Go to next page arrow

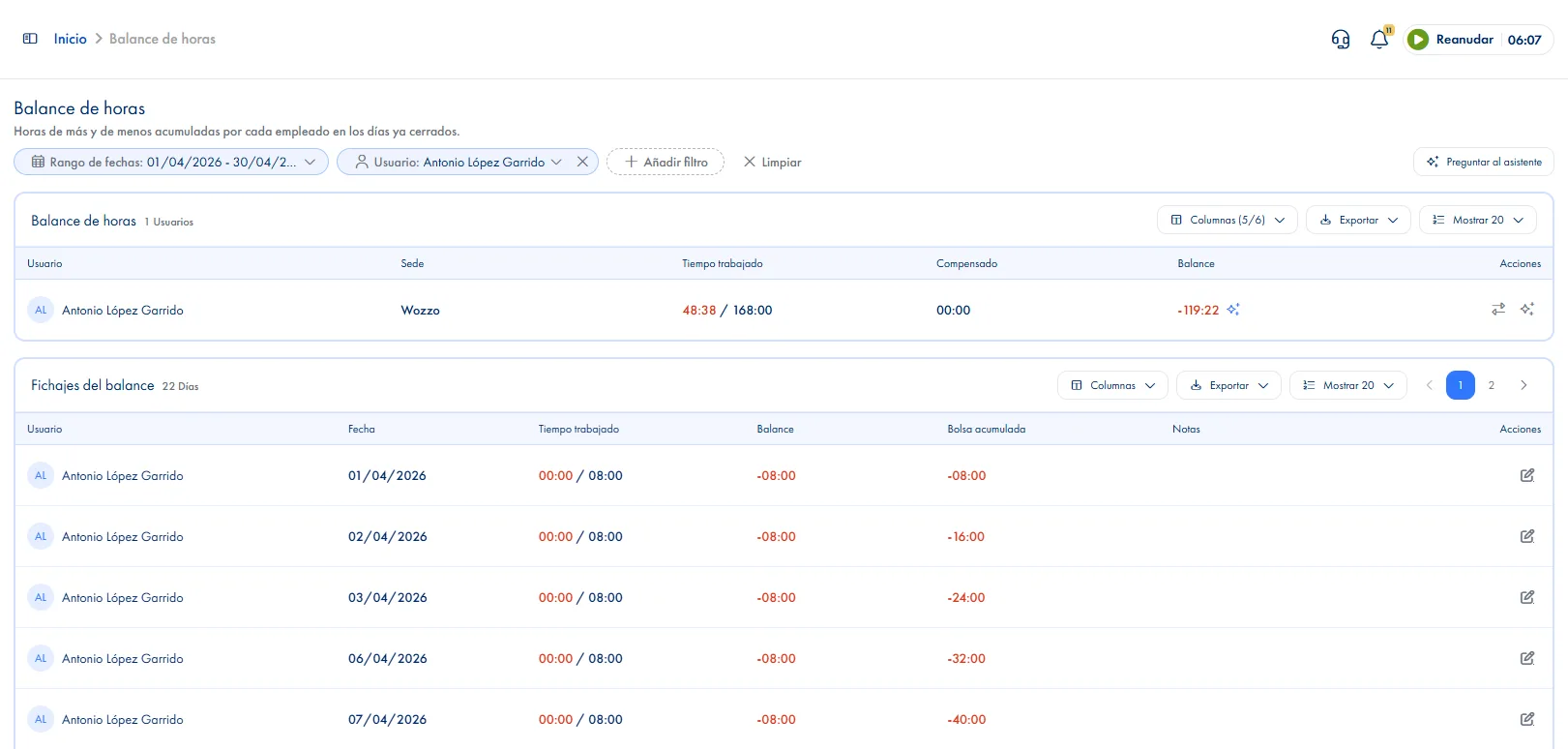(x=1524, y=385)
